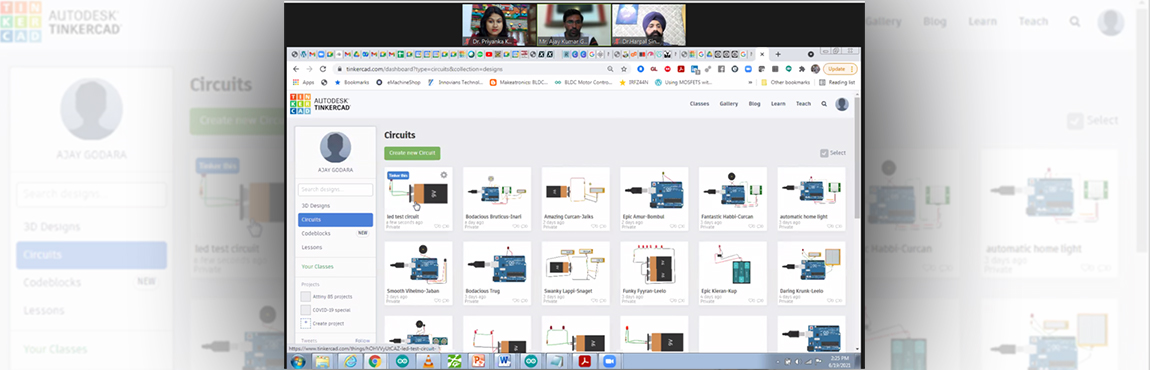Click the Tinker this button on first card
This screenshot has height=370, width=1150.
[x=398, y=175]
